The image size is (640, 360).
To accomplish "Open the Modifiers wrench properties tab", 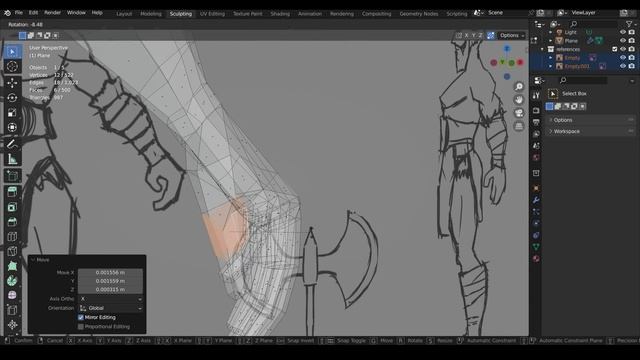I will point(536,200).
